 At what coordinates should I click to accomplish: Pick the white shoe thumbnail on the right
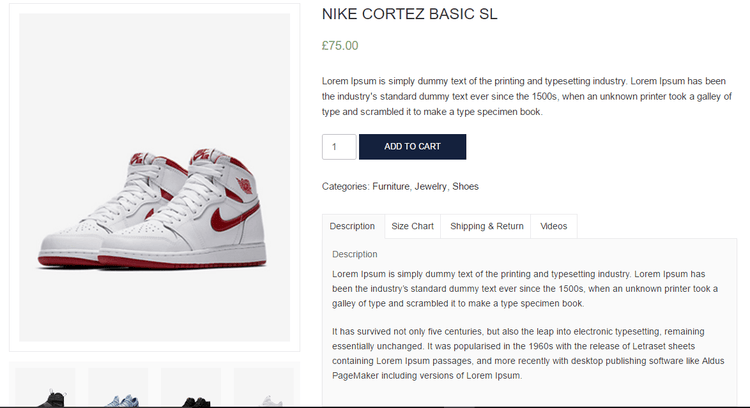click(x=263, y=390)
